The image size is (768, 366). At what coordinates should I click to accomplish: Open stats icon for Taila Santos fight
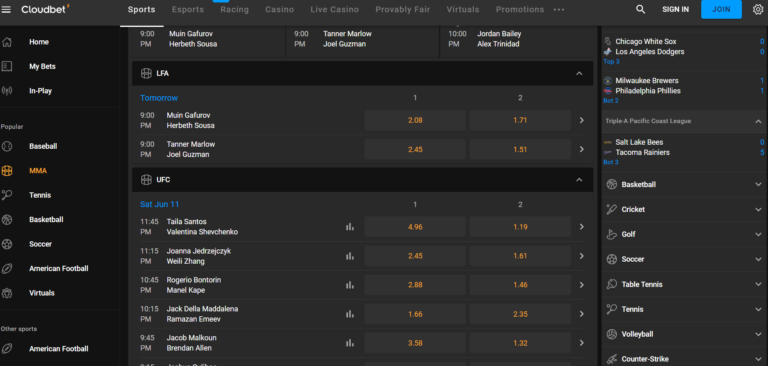(350, 227)
